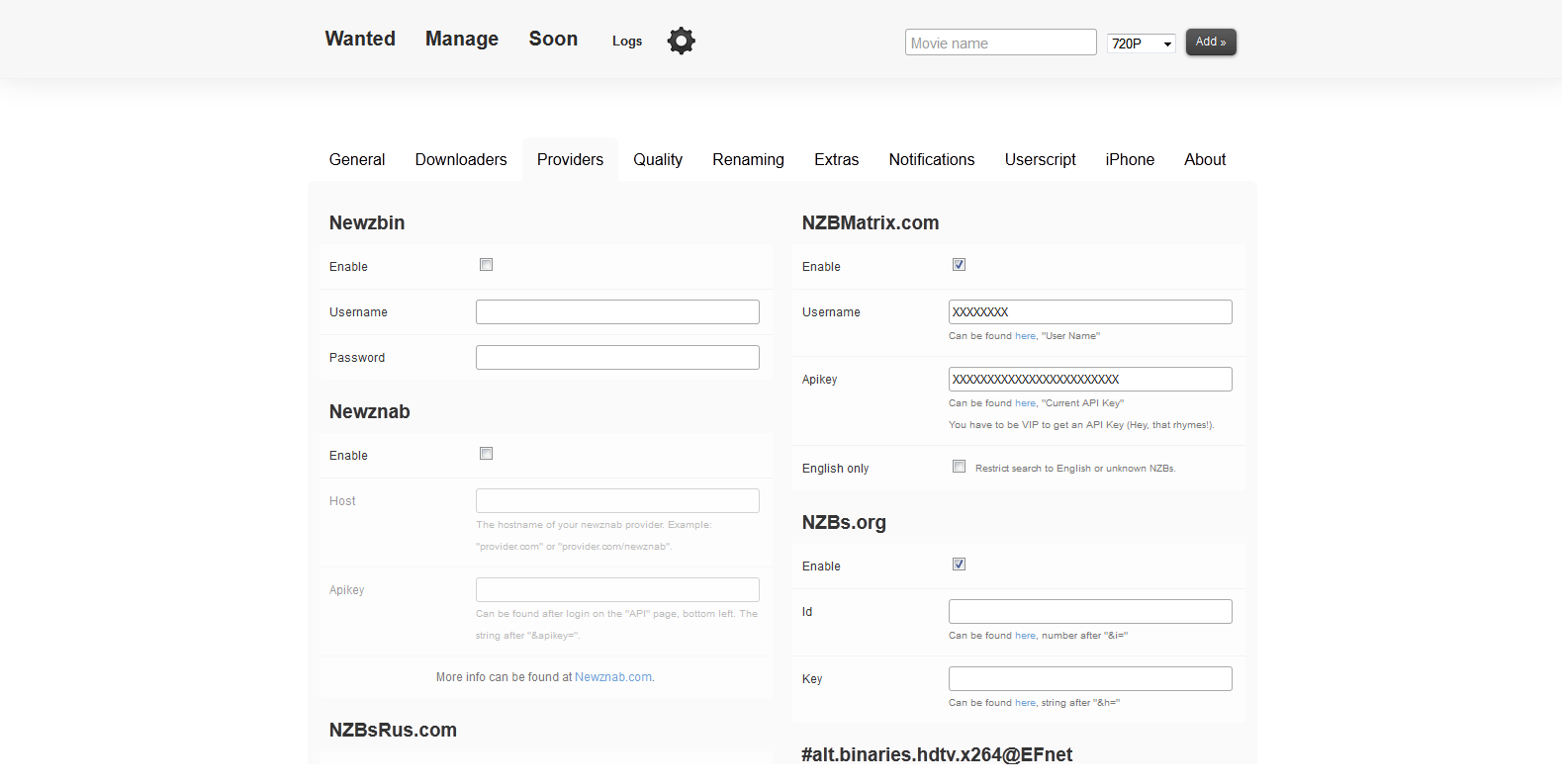
Task: Click the NZBs.org section heading
Action: pyautogui.click(x=844, y=522)
